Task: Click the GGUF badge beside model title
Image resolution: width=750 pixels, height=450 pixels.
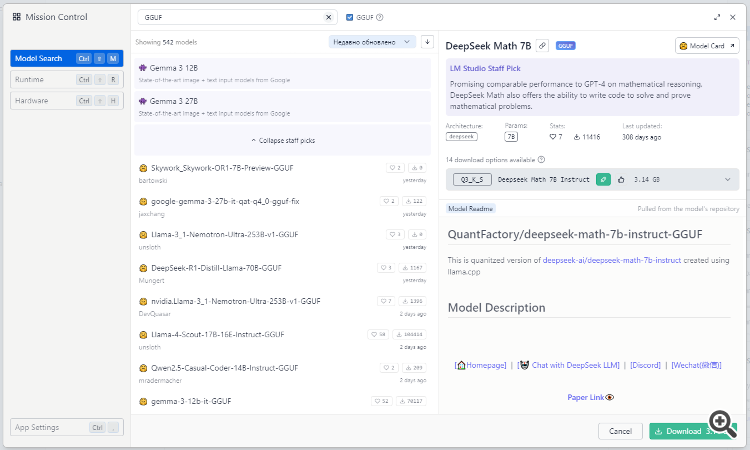Action: [565, 46]
